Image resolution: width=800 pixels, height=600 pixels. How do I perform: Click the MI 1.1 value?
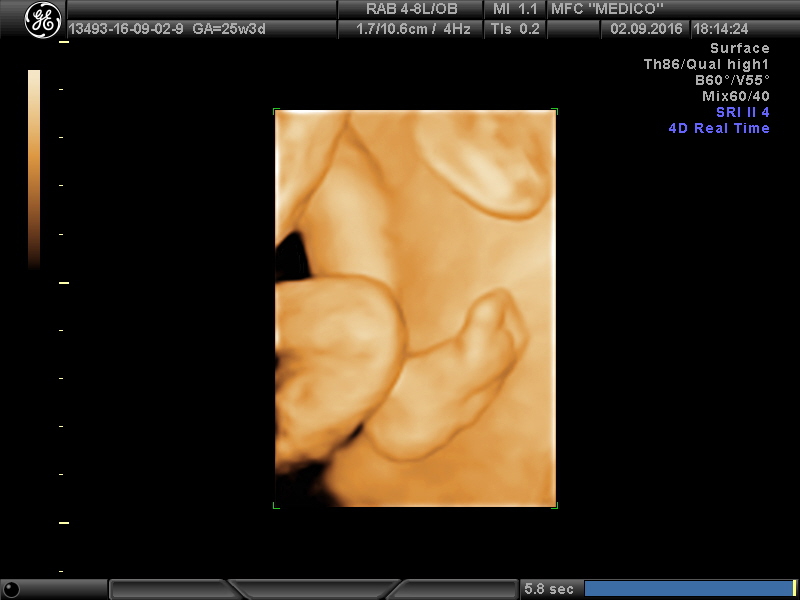(x=514, y=9)
